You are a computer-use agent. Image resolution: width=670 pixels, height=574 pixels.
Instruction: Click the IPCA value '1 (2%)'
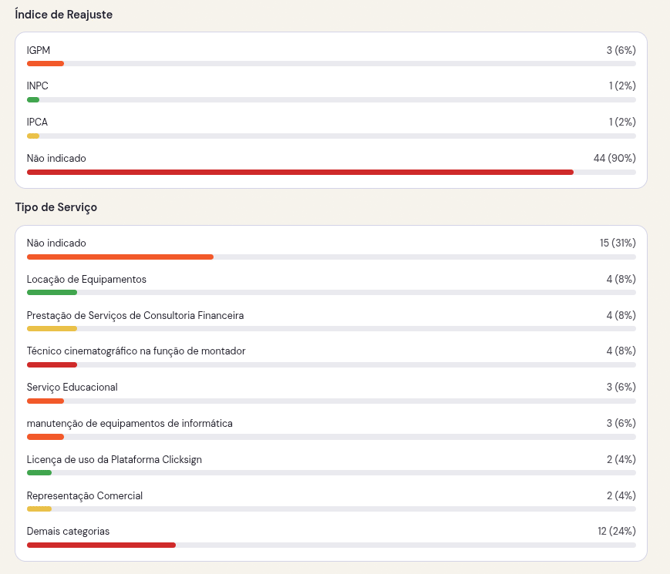pos(622,122)
